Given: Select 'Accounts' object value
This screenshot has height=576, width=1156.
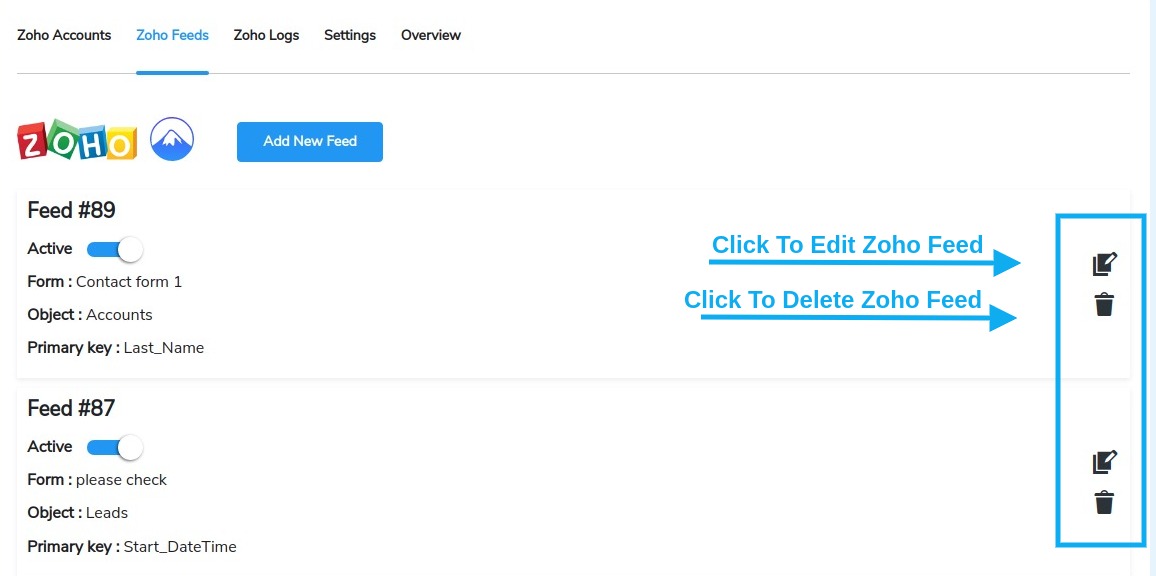Looking at the screenshot, I should 119,315.
